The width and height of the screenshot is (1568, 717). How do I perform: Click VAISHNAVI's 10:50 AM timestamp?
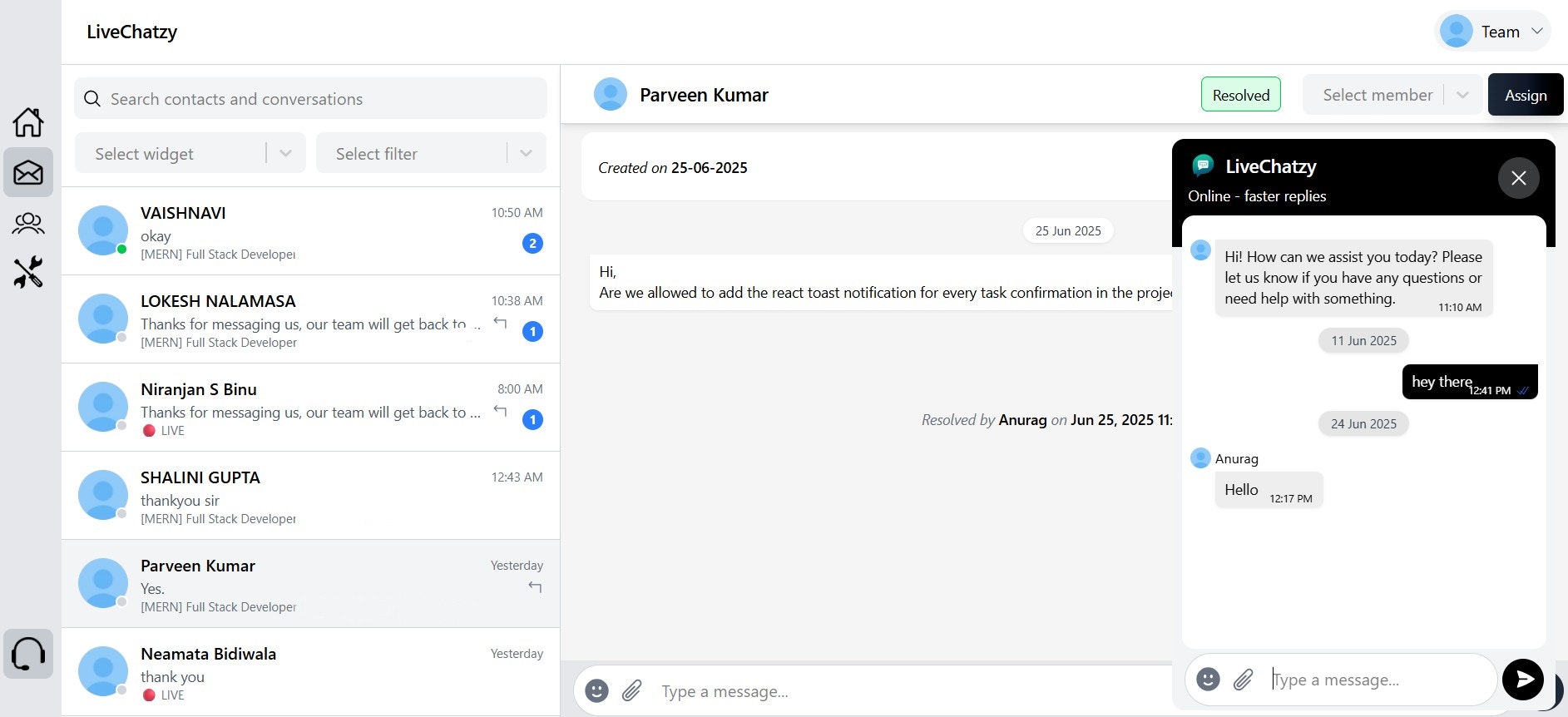(517, 213)
